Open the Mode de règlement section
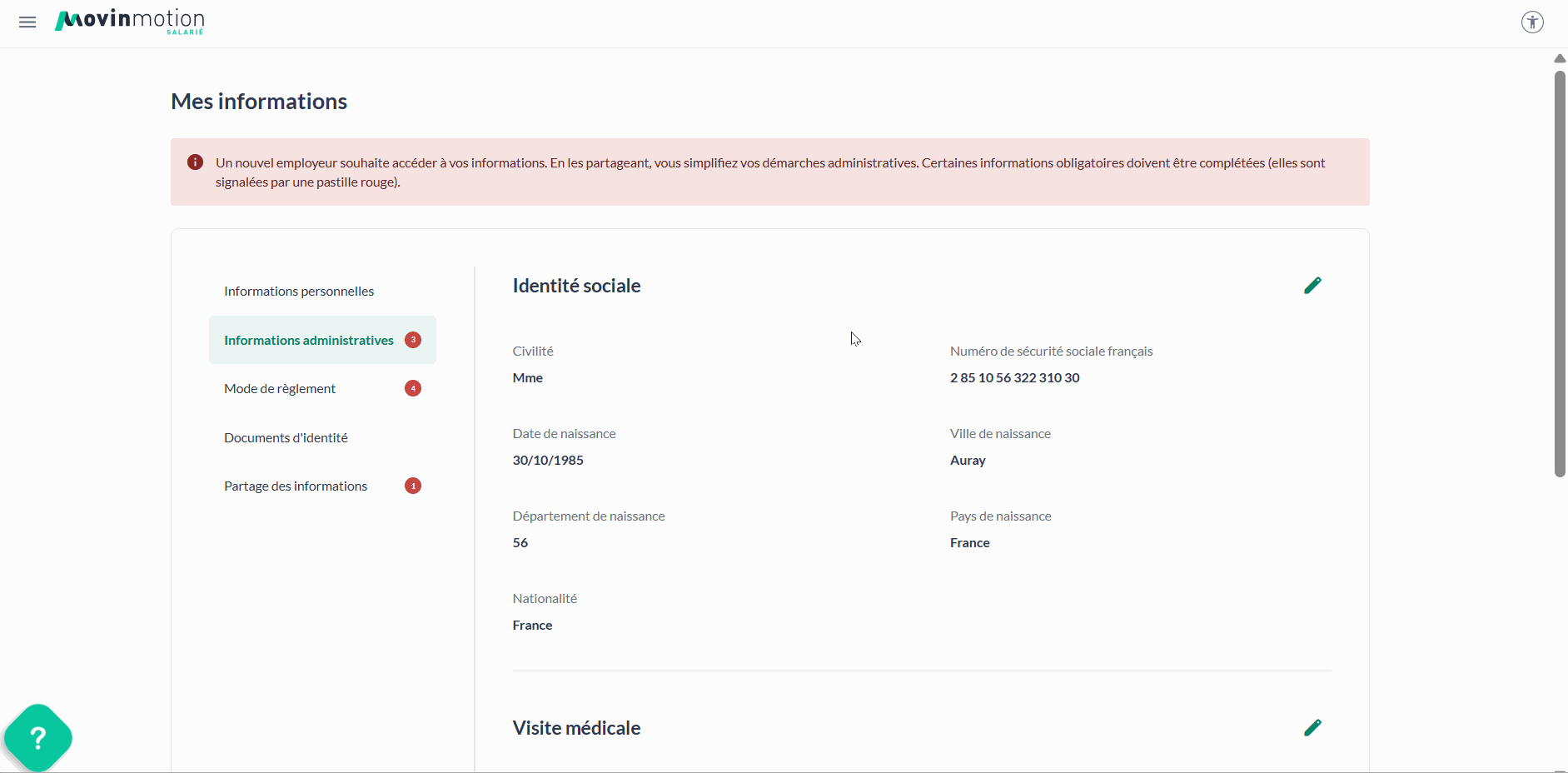Viewport: 1568px width, 773px height. coord(280,388)
